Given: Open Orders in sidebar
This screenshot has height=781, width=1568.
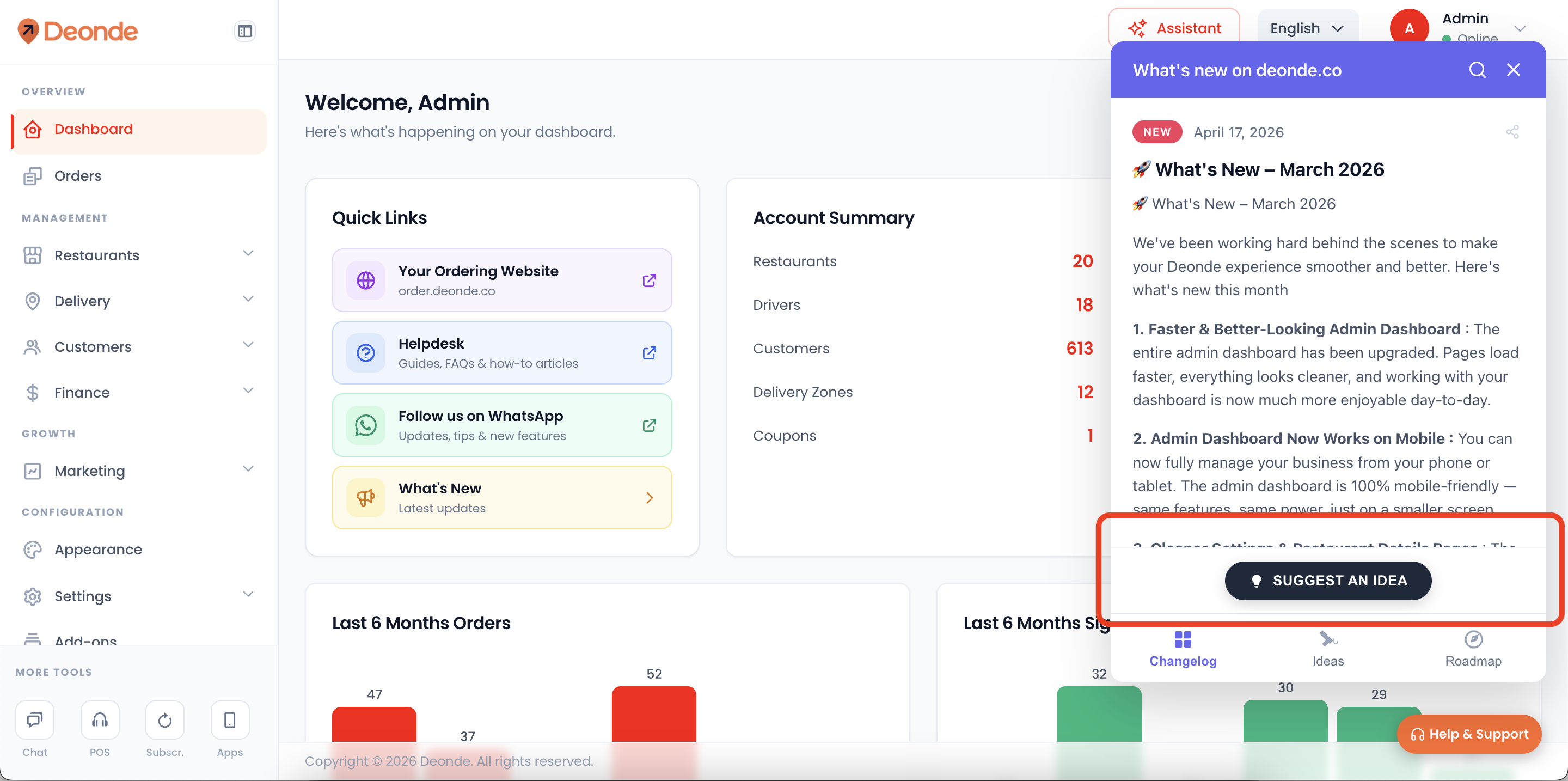Looking at the screenshot, I should point(139,176).
